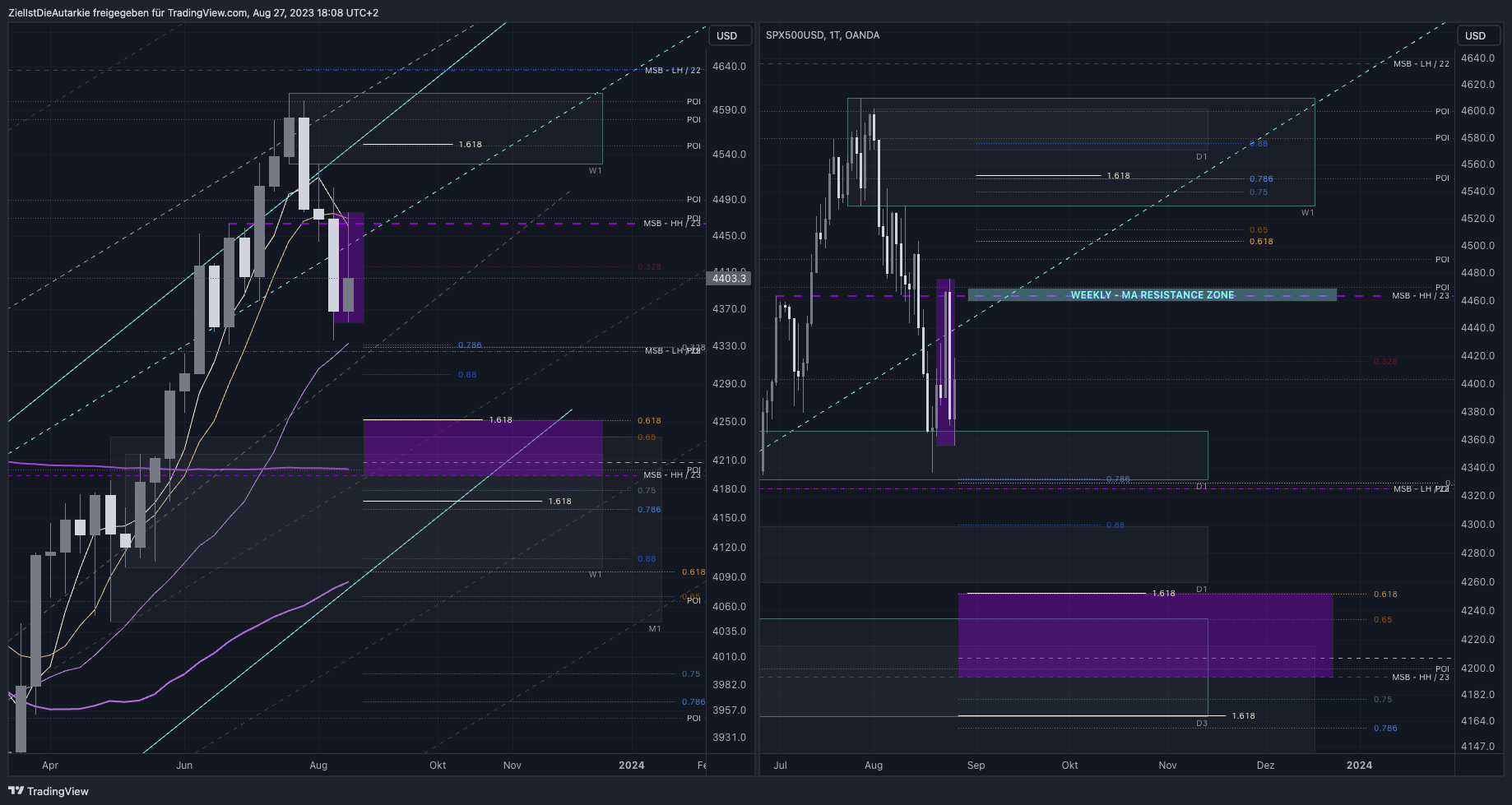The width and height of the screenshot is (1512, 805).
Task: Click the TradingView logo at the bottom left
Action: 49,791
